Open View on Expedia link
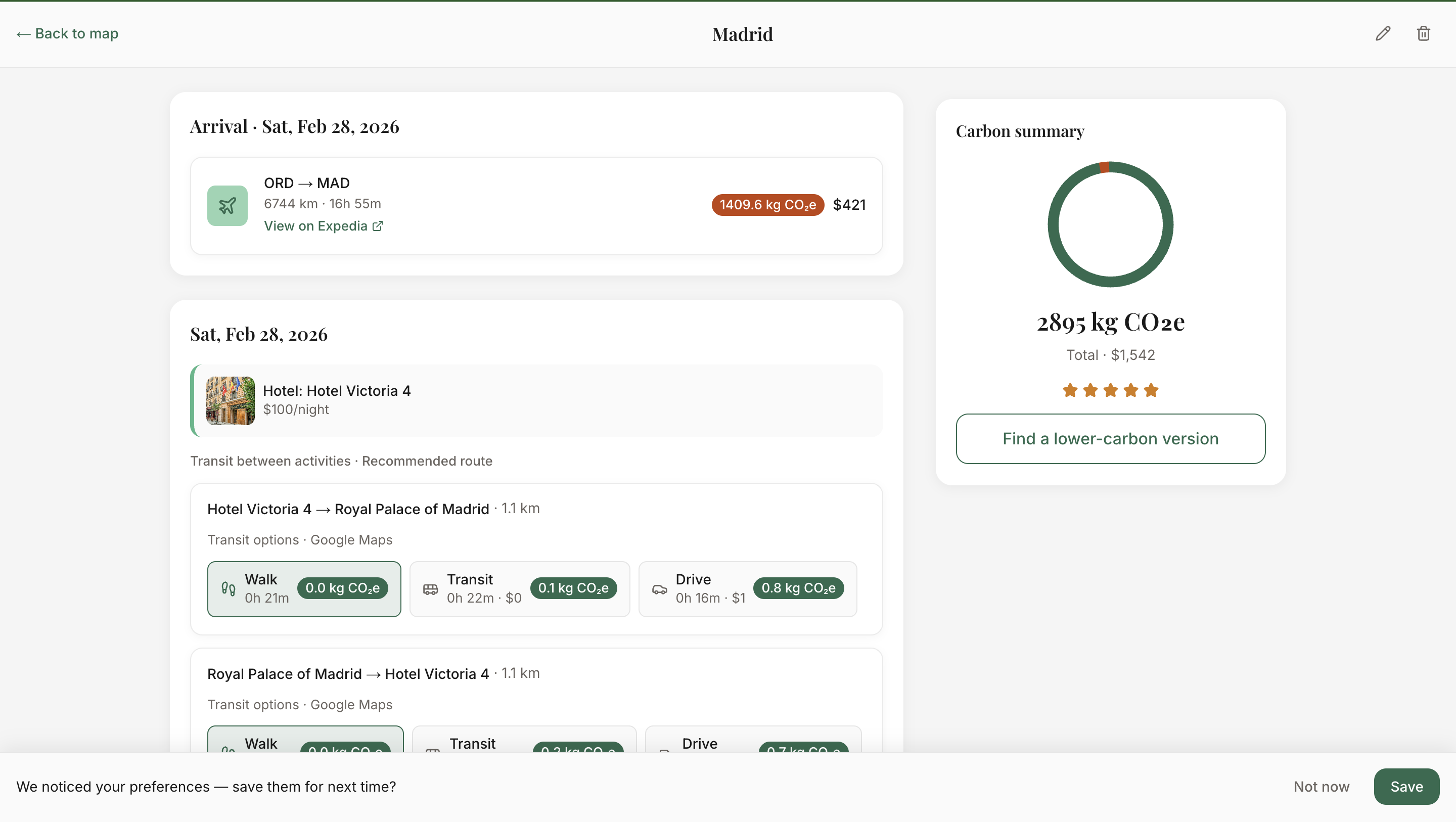 (315, 226)
